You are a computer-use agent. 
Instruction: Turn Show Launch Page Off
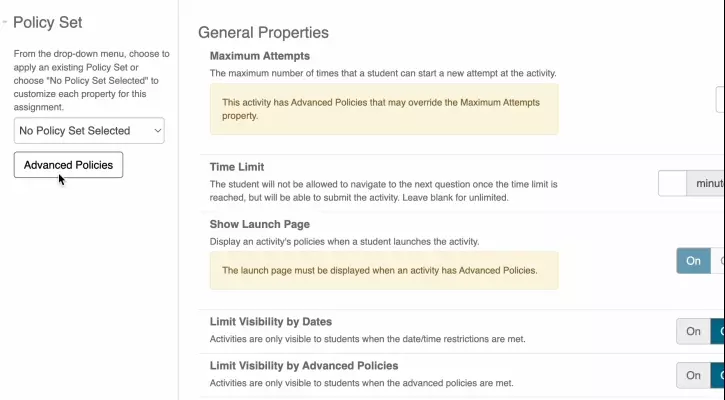click(719, 261)
